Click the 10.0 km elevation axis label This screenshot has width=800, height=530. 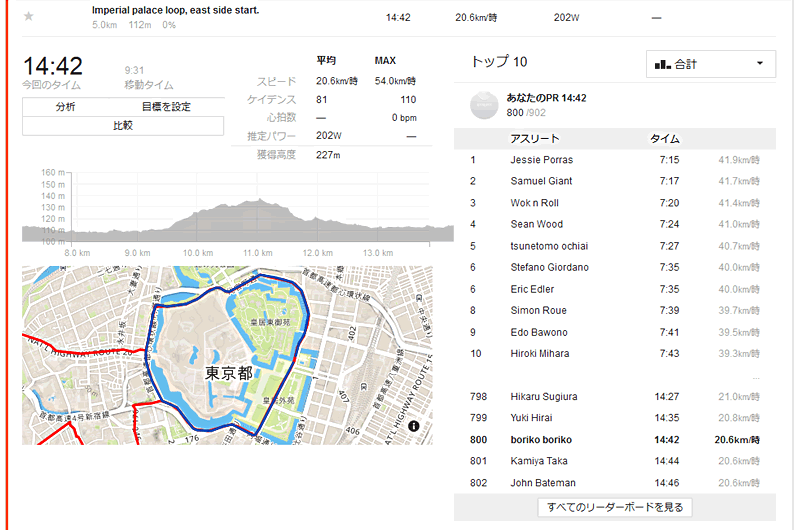click(x=198, y=253)
